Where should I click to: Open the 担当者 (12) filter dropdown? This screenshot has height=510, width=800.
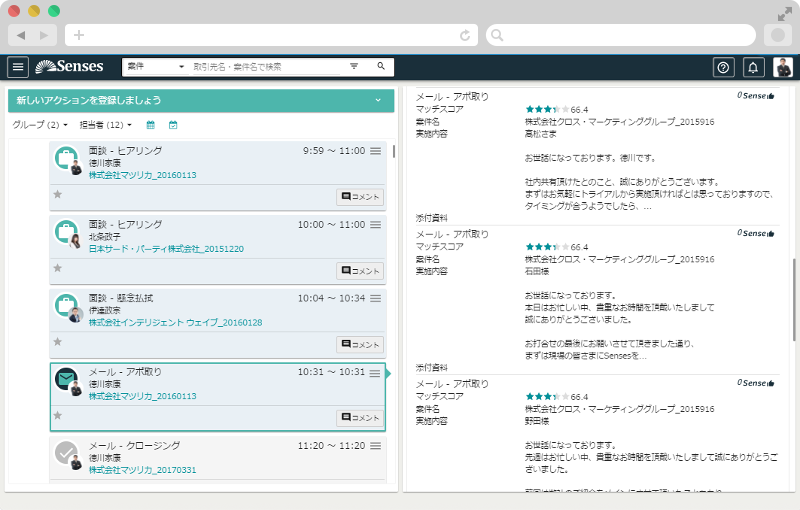click(x=106, y=124)
